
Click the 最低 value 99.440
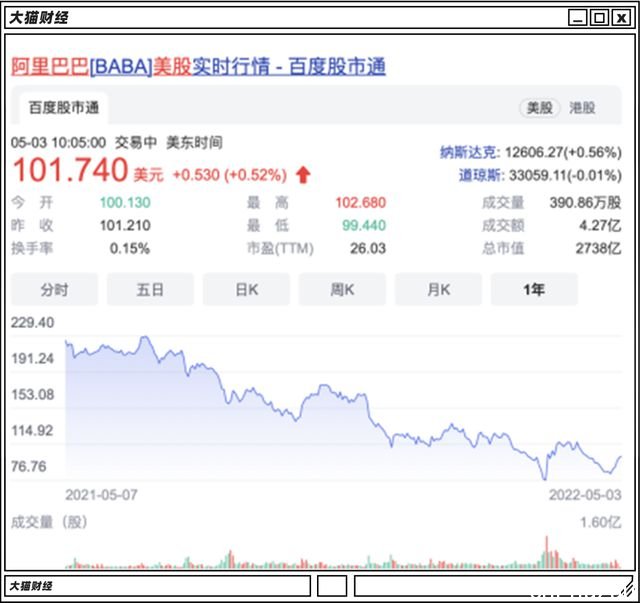coord(364,225)
